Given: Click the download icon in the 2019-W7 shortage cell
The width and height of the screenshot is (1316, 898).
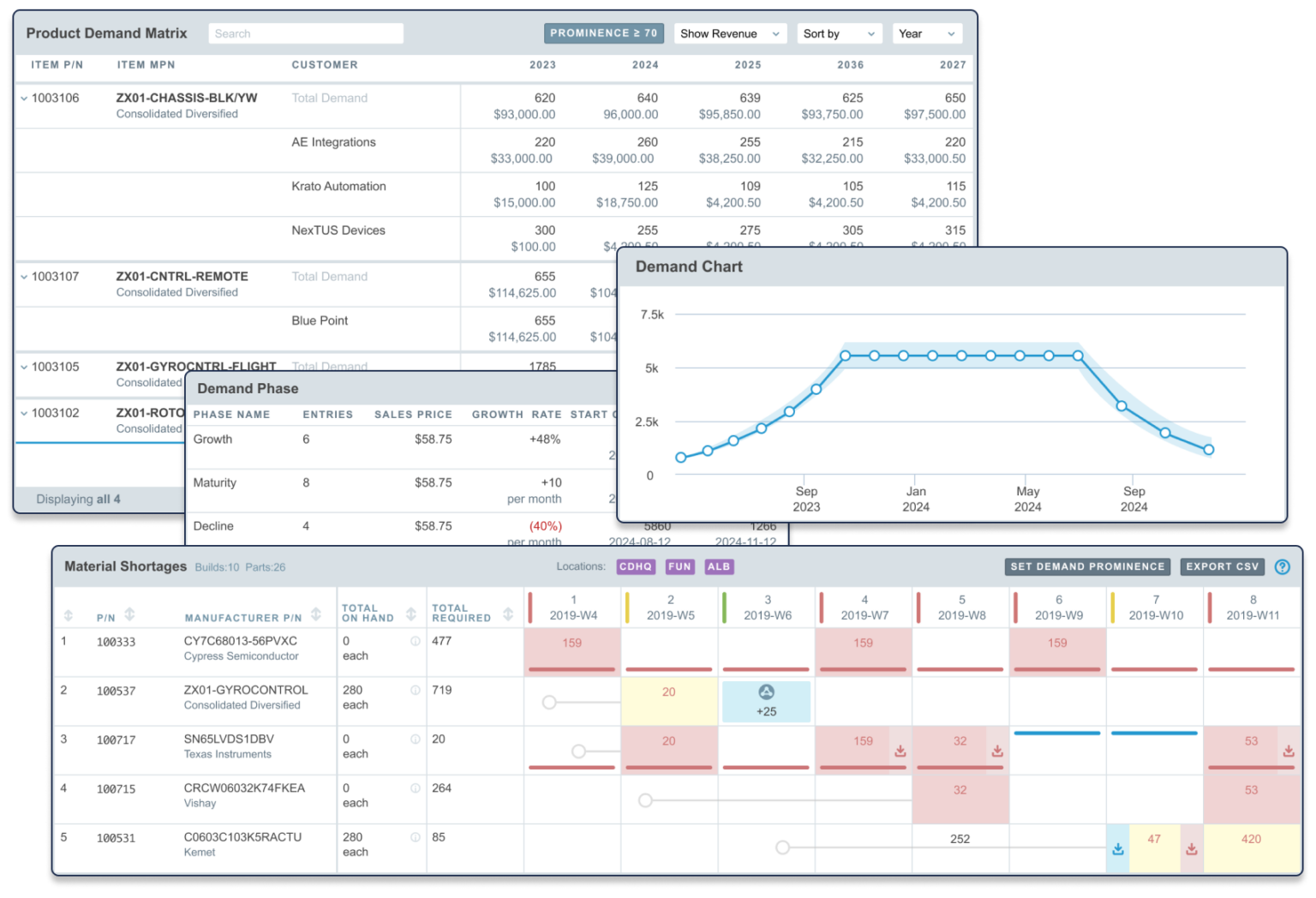Looking at the screenshot, I should (900, 751).
